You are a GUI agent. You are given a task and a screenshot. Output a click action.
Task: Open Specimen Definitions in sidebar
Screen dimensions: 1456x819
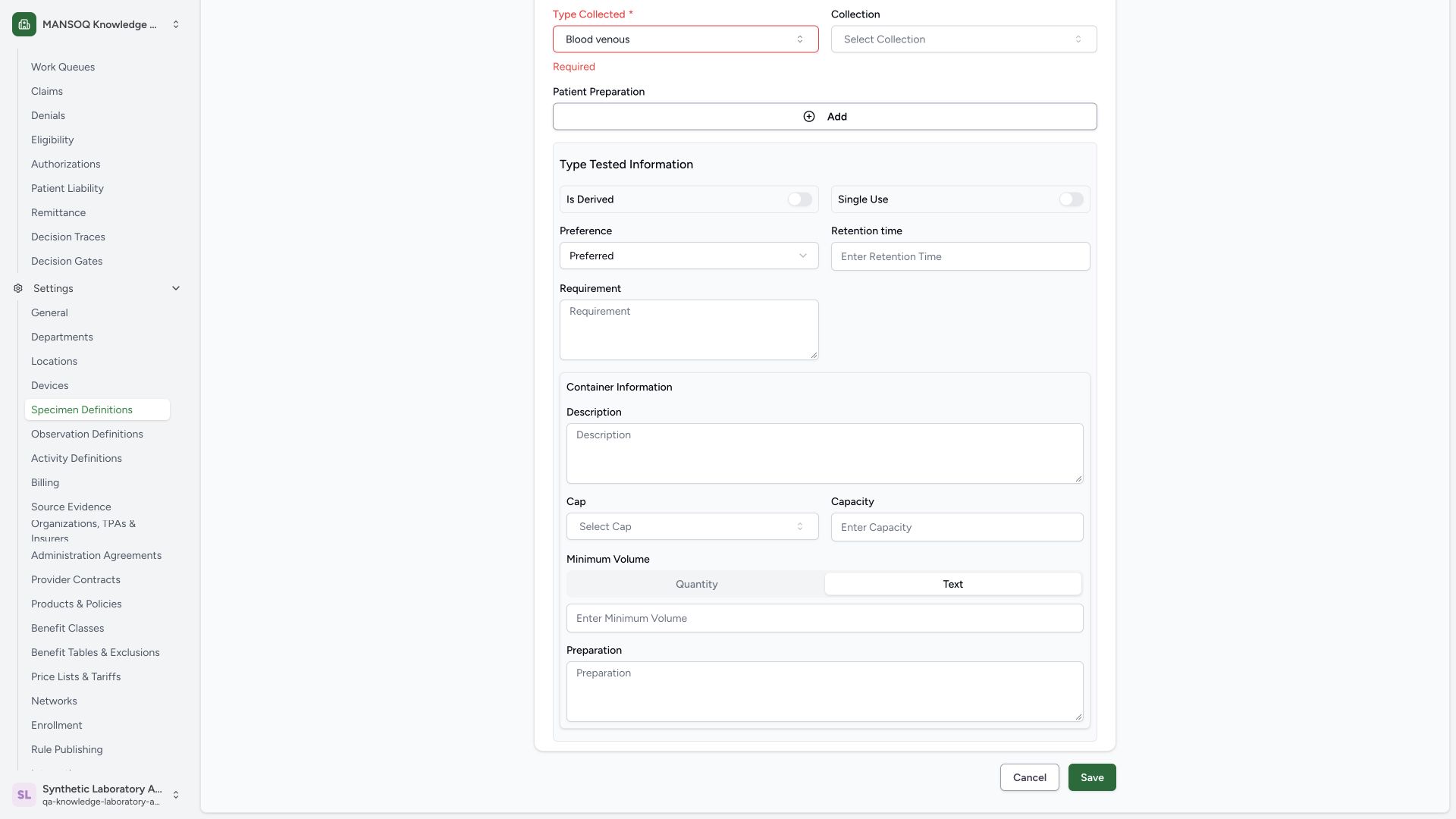[97, 409]
